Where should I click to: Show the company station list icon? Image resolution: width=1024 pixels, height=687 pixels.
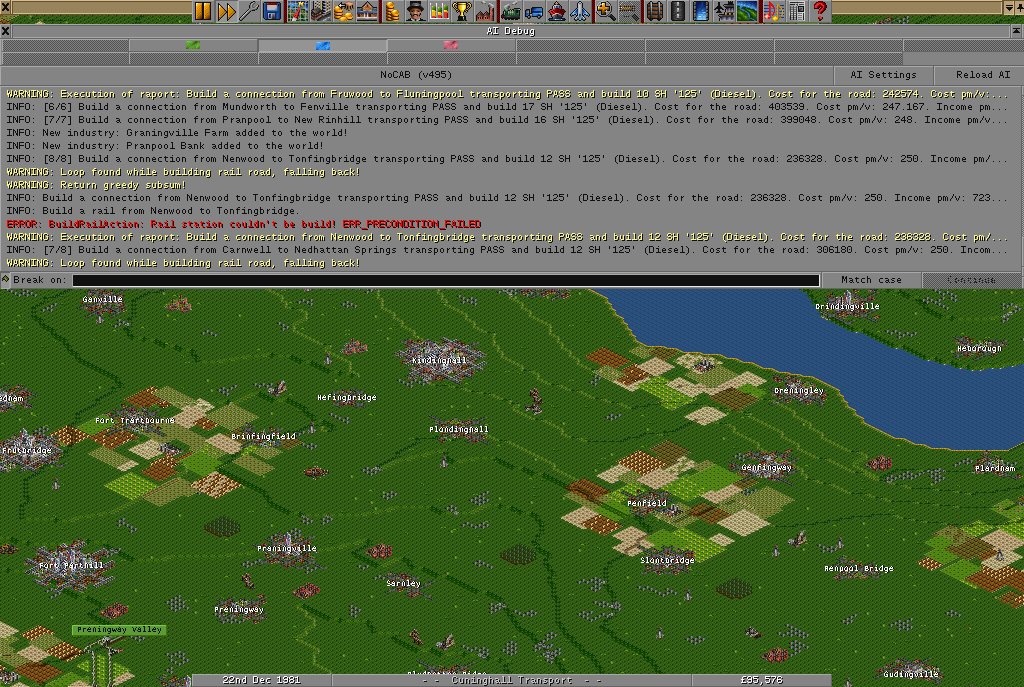[367, 11]
